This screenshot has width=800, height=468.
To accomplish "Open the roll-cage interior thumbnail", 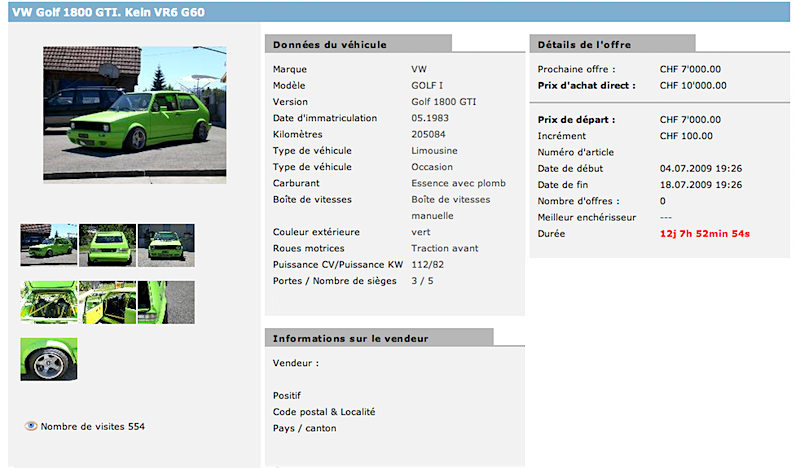I will coord(49,302).
